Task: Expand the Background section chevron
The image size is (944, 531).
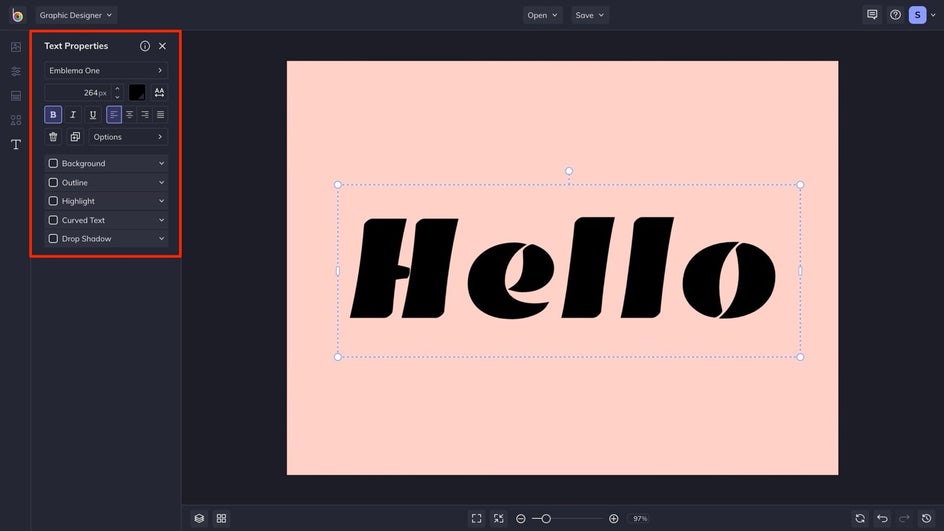Action: (161, 163)
